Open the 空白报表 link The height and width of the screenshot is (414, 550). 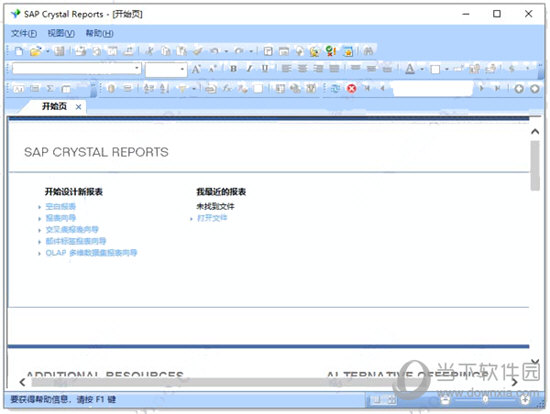point(61,207)
